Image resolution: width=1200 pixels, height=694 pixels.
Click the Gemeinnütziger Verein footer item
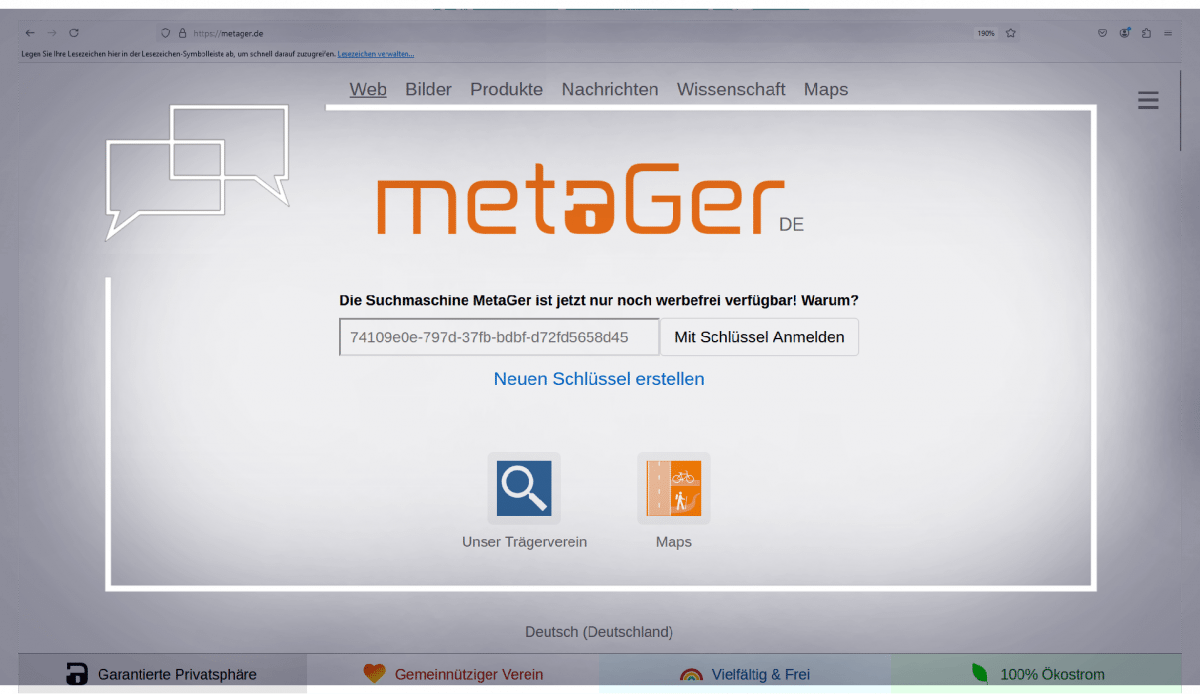453,674
